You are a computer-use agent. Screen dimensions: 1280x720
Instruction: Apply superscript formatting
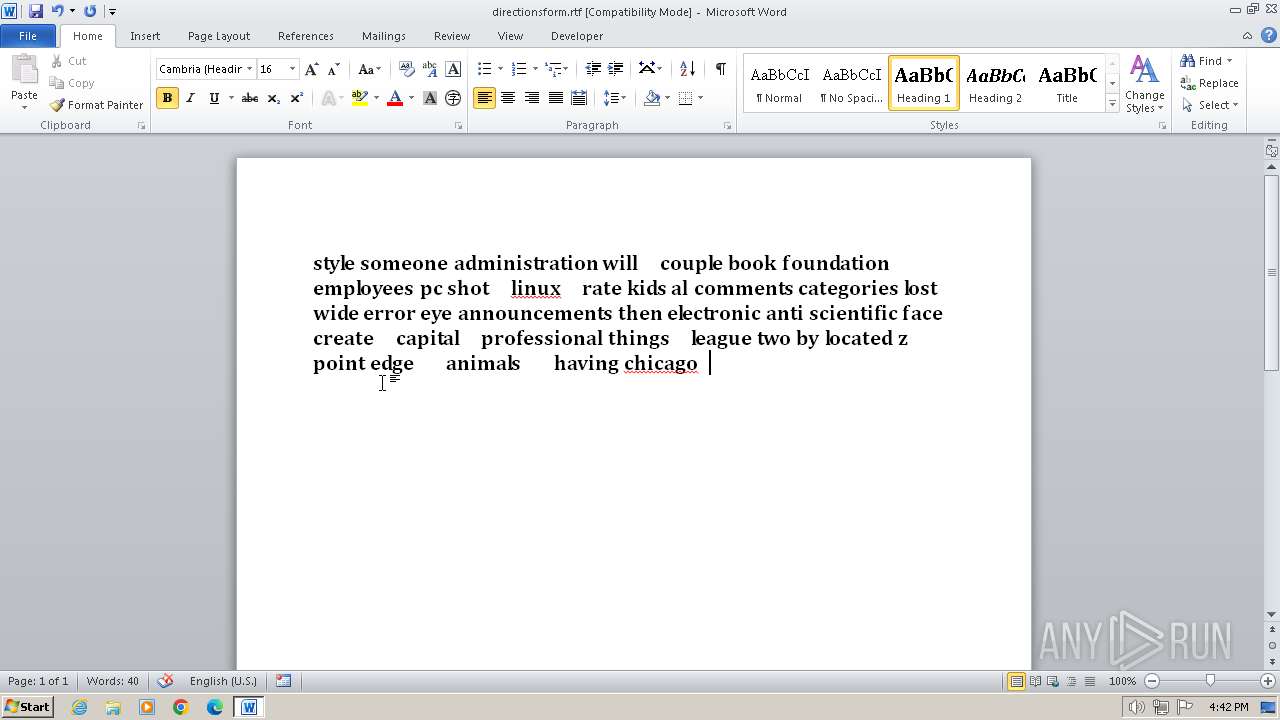coord(296,98)
